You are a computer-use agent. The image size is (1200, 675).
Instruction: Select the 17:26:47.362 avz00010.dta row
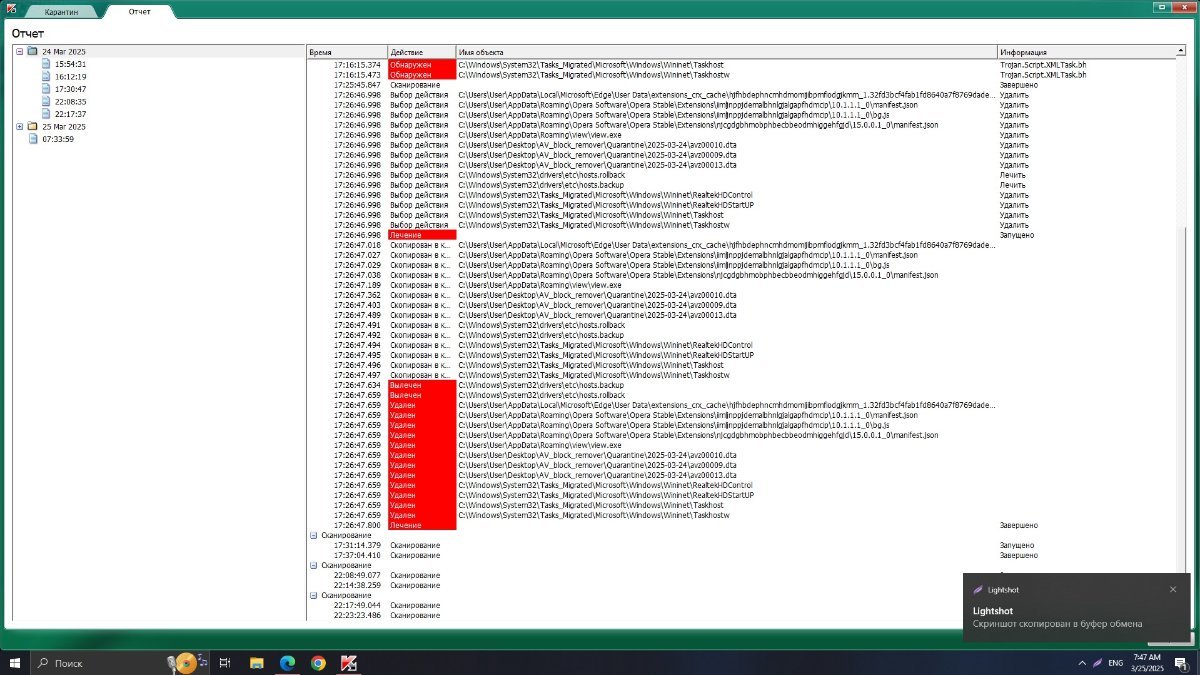(x=744, y=295)
